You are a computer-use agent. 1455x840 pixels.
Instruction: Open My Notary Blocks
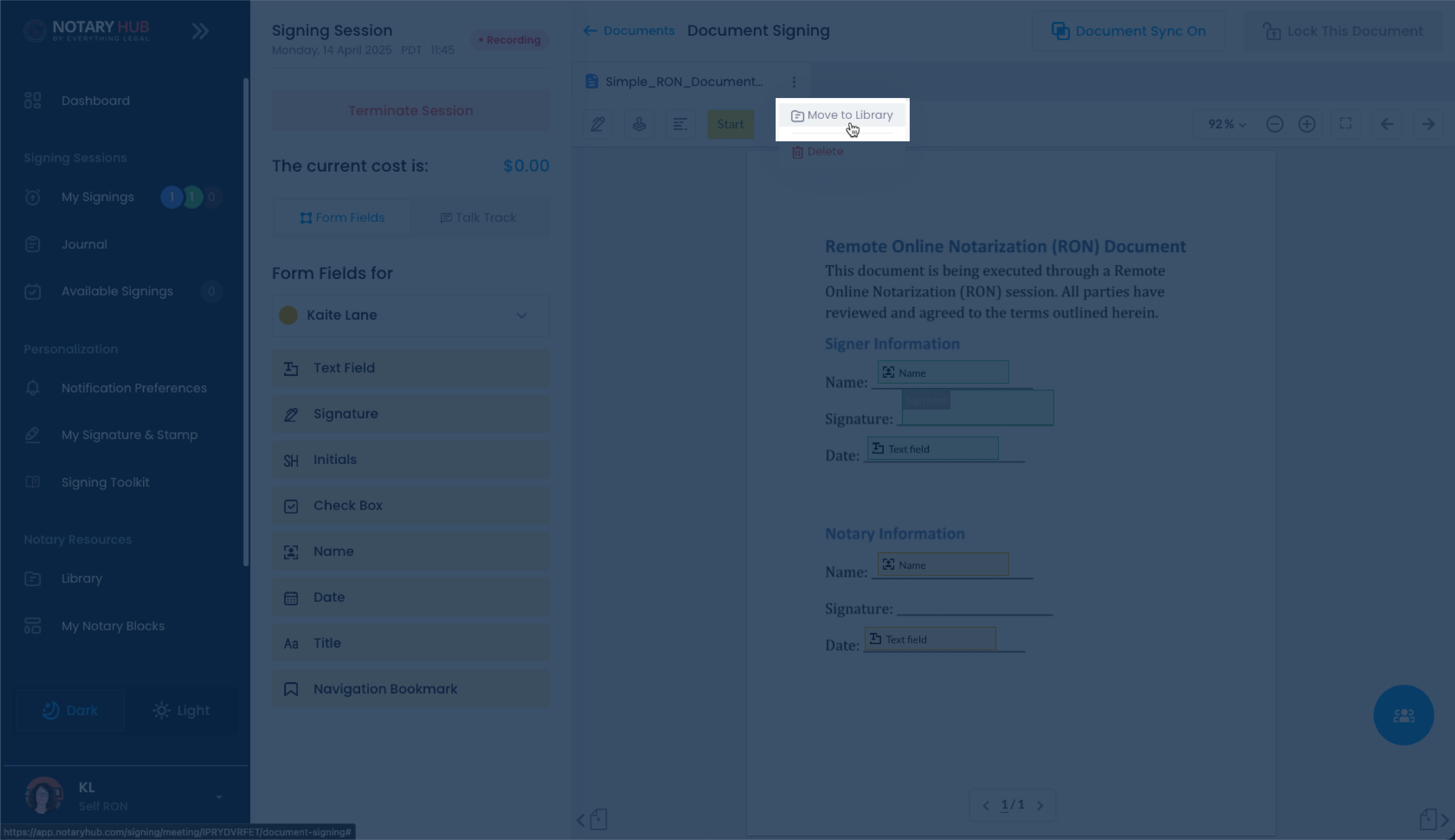113,626
